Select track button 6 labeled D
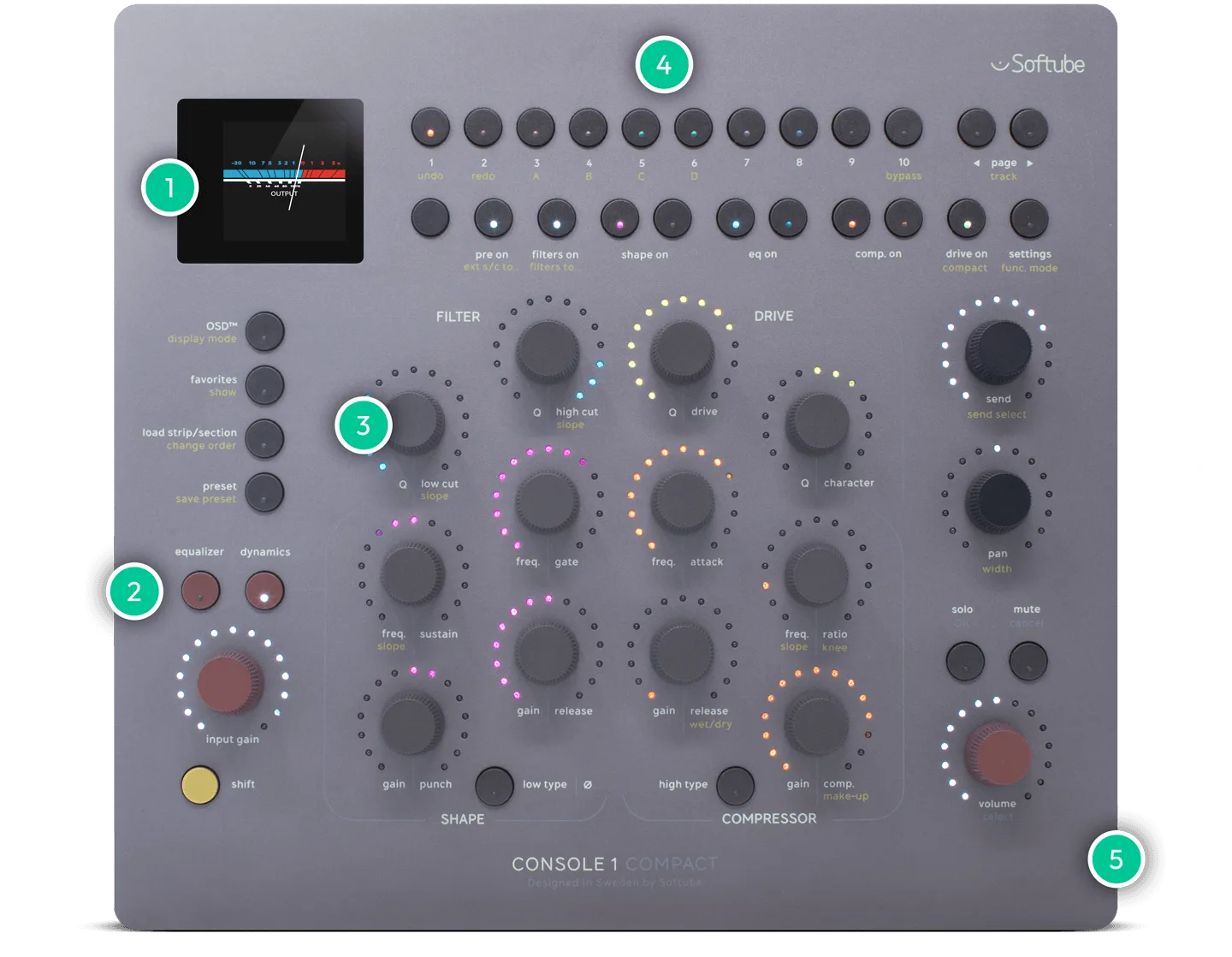 coord(693,128)
